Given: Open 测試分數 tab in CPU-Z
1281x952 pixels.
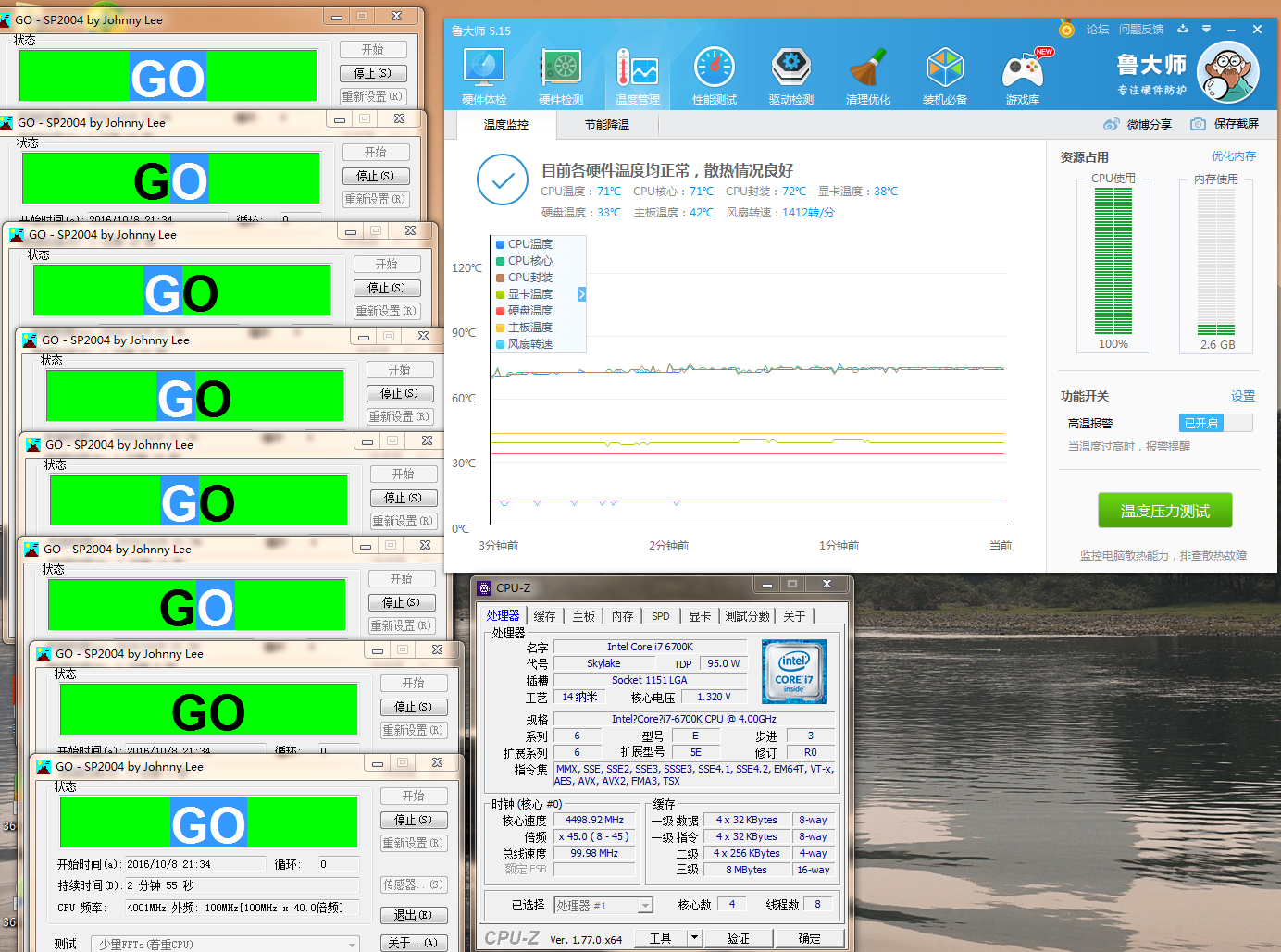Looking at the screenshot, I should (x=748, y=616).
